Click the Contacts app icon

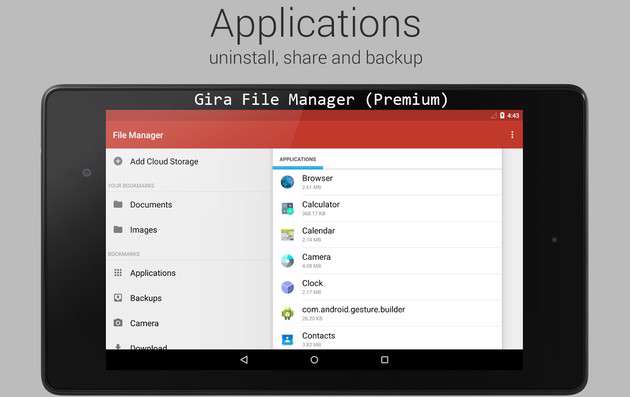click(x=287, y=340)
